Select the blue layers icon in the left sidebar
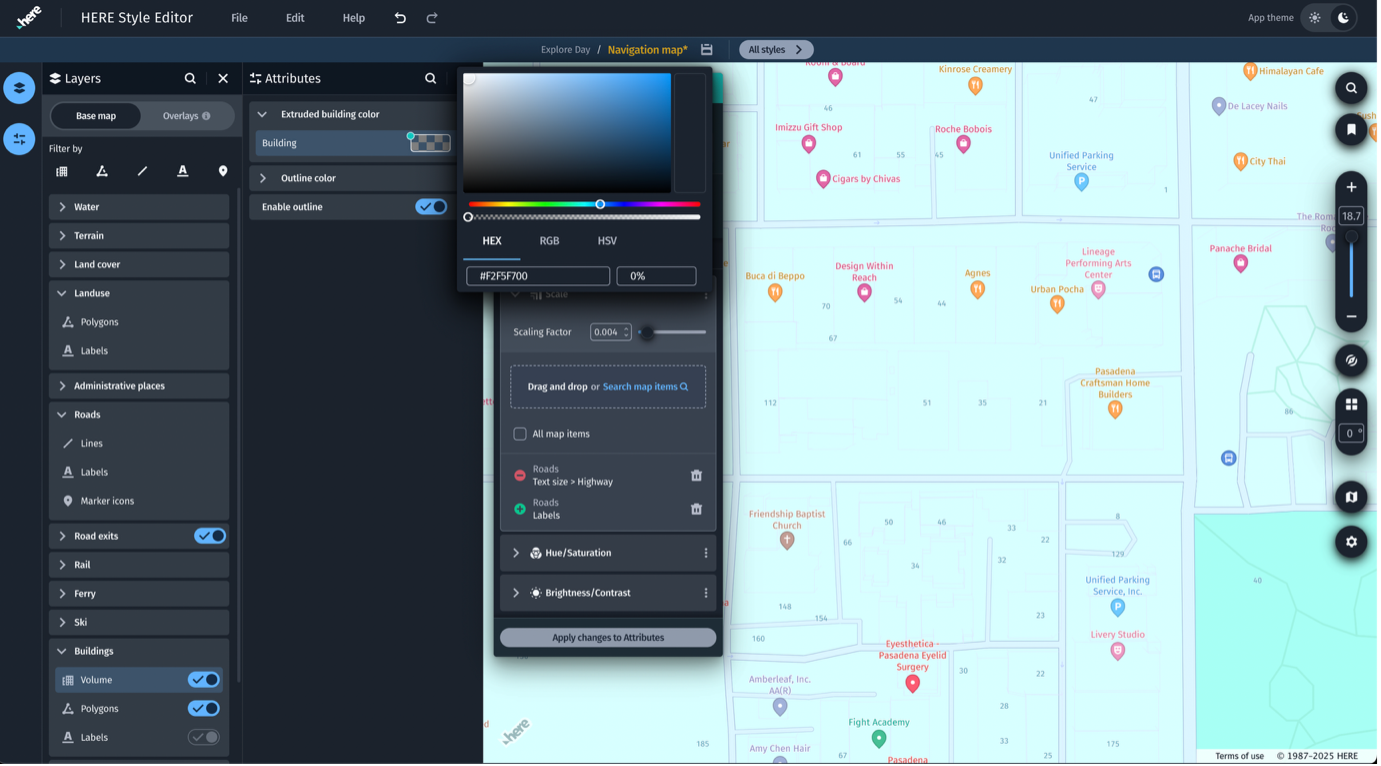The width and height of the screenshot is (1381, 766). [x=19, y=88]
